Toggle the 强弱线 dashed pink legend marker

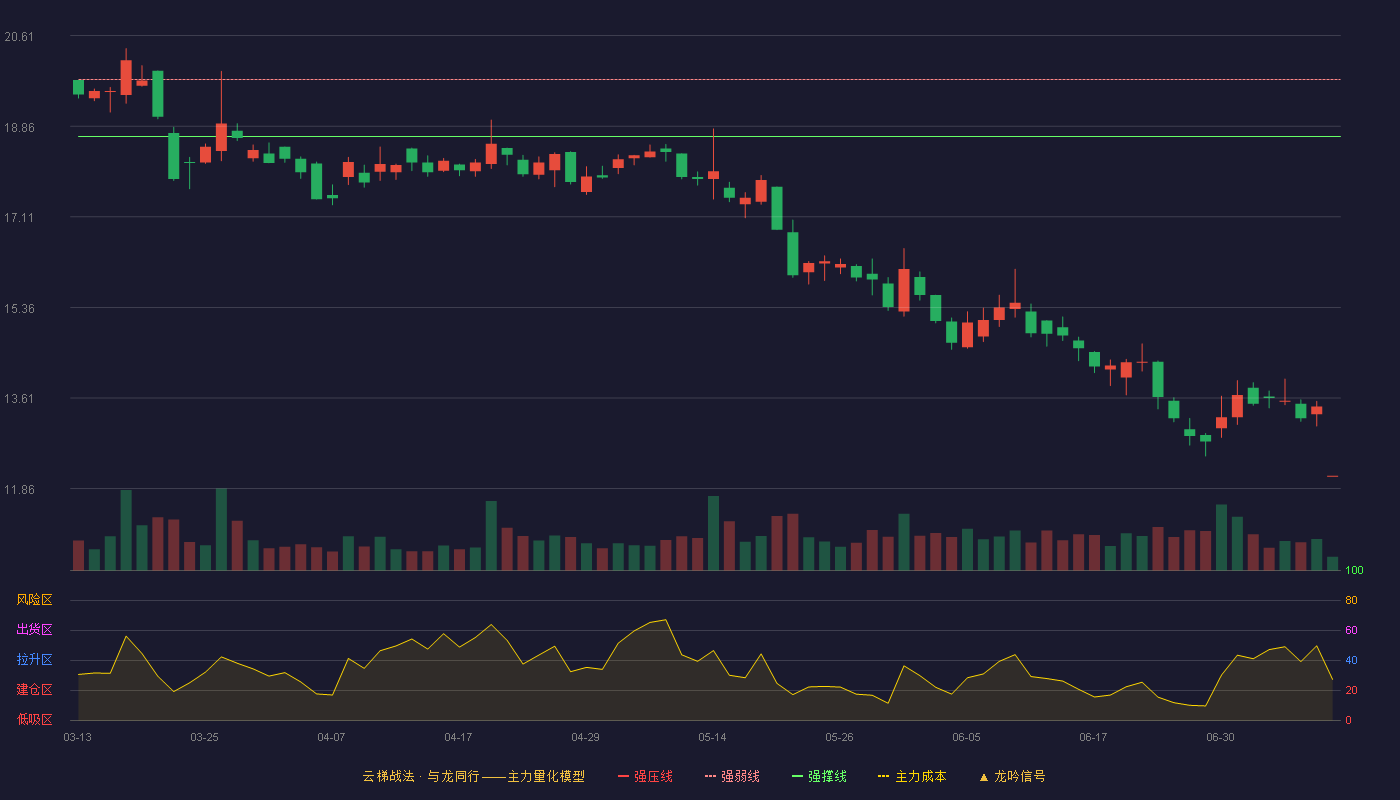(x=711, y=776)
